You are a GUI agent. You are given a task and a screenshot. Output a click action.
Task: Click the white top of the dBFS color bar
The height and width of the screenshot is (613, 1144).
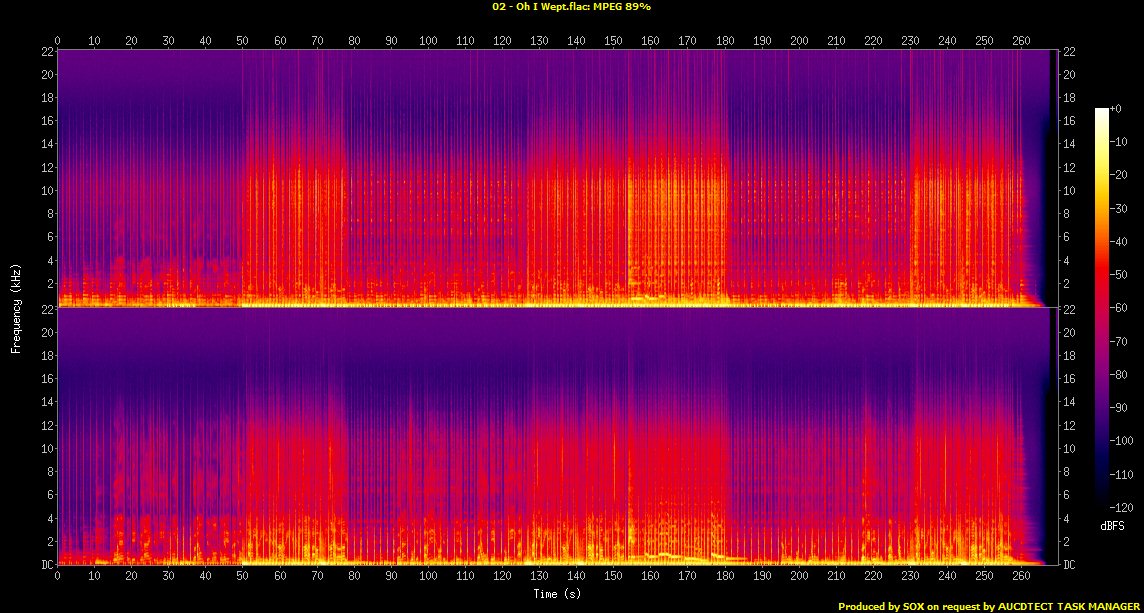pyautogui.click(x=1101, y=112)
